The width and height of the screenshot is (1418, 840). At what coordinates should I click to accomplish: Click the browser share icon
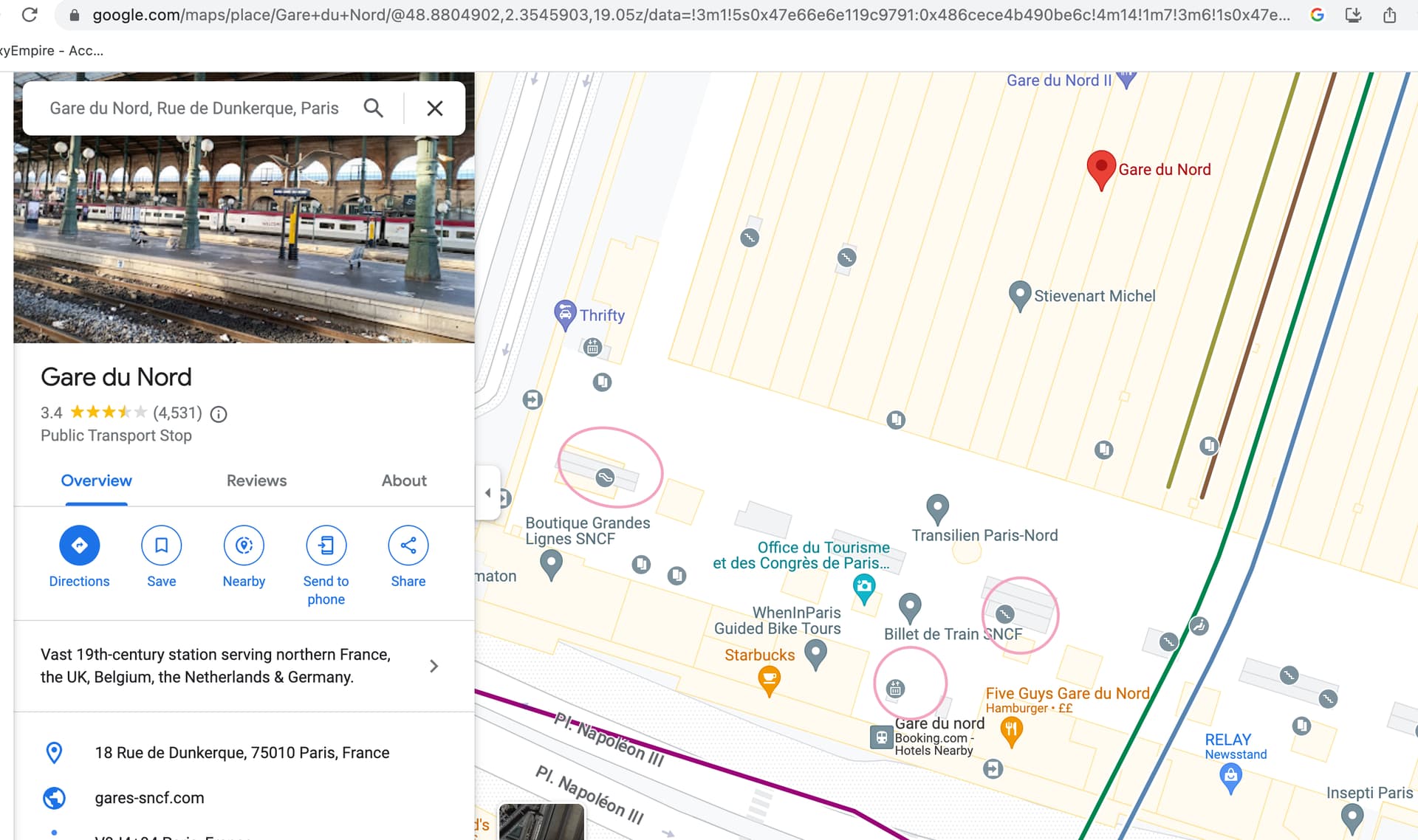(1389, 15)
